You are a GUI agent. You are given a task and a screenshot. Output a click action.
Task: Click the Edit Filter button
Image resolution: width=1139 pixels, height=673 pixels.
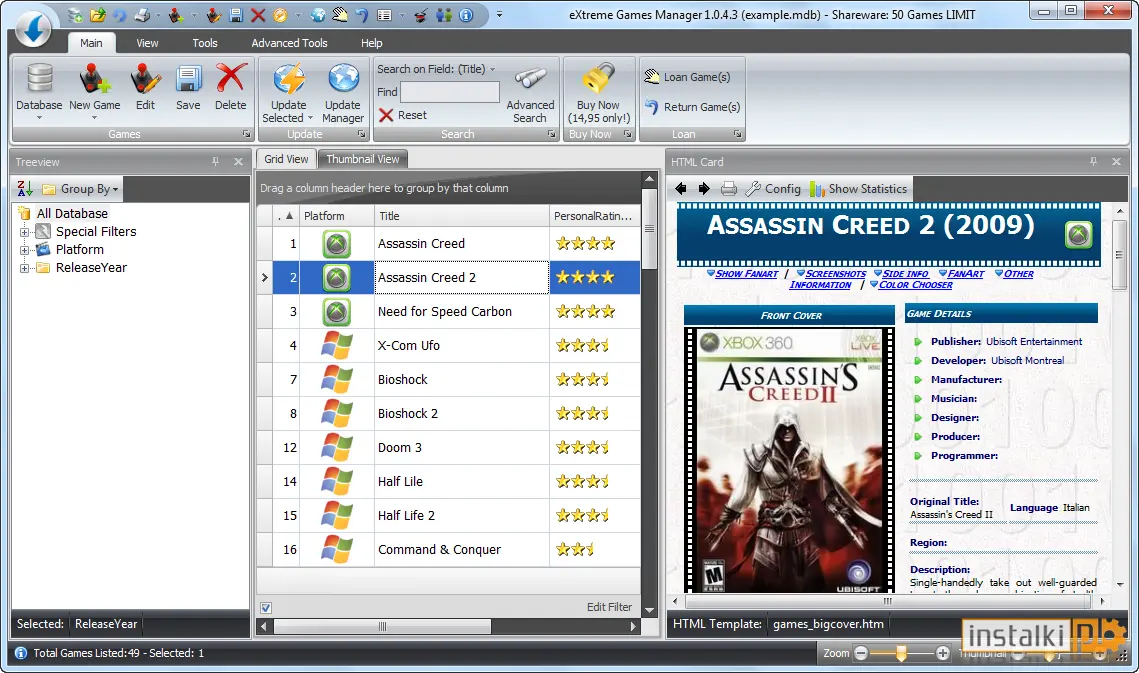click(x=609, y=607)
